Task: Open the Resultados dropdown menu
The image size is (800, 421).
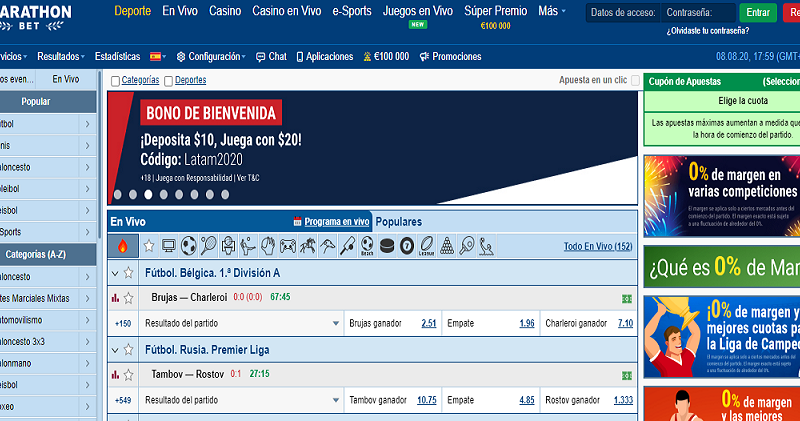Action: [x=61, y=57]
